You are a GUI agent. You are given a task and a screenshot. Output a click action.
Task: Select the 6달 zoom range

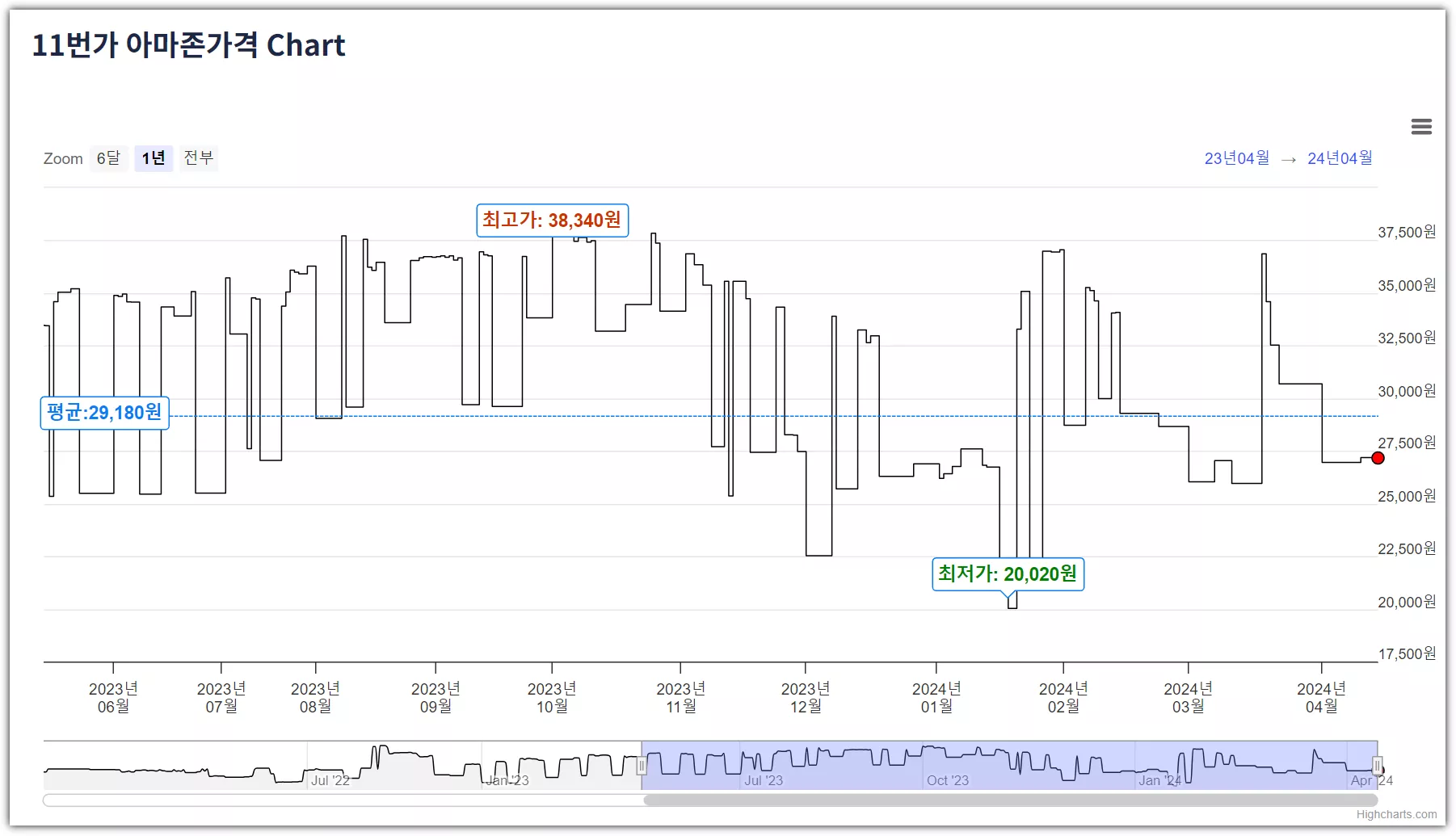[x=108, y=158]
